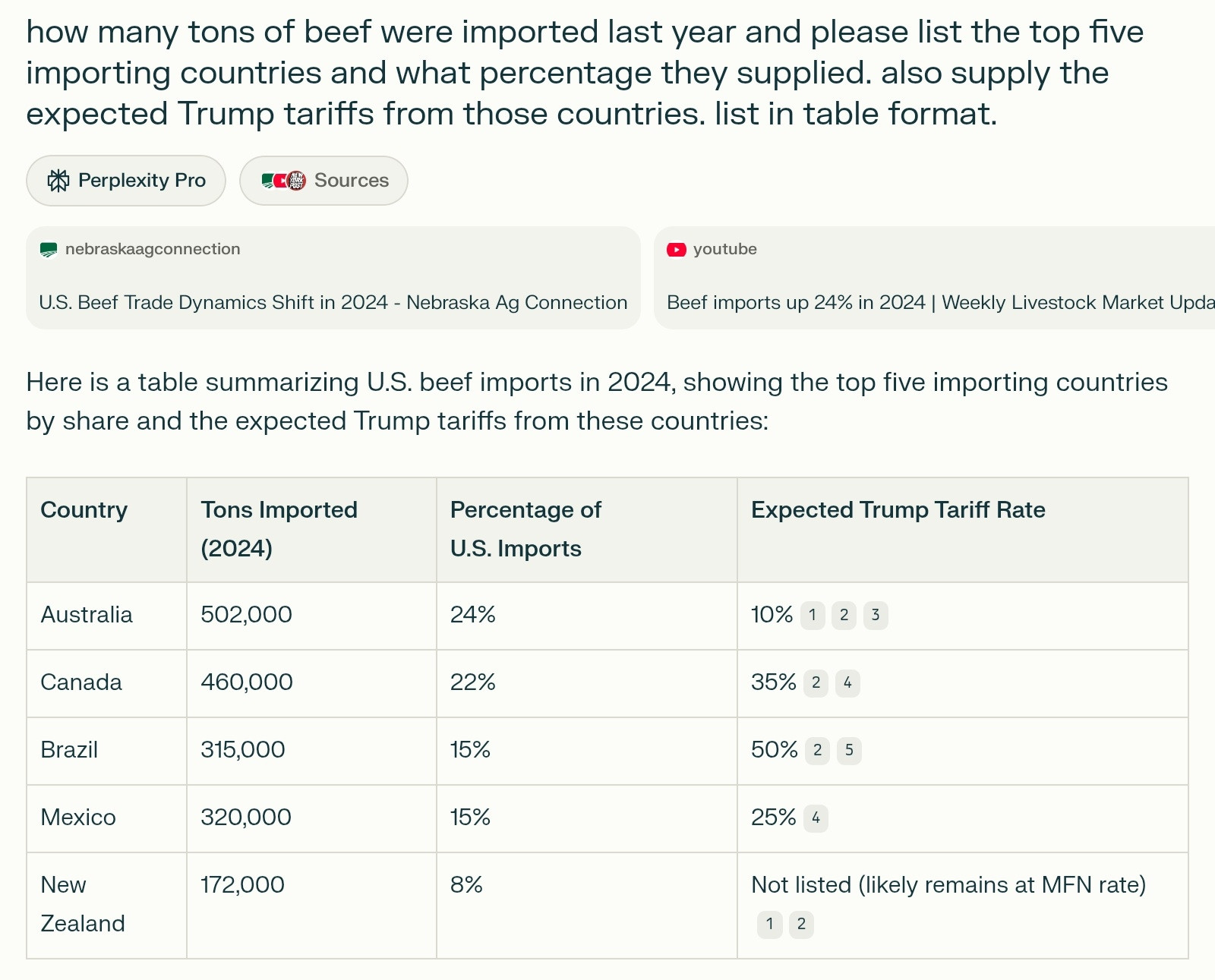Viewport: 1215px width, 980px height.
Task: Switch to the Sources tab
Action: 324,181
